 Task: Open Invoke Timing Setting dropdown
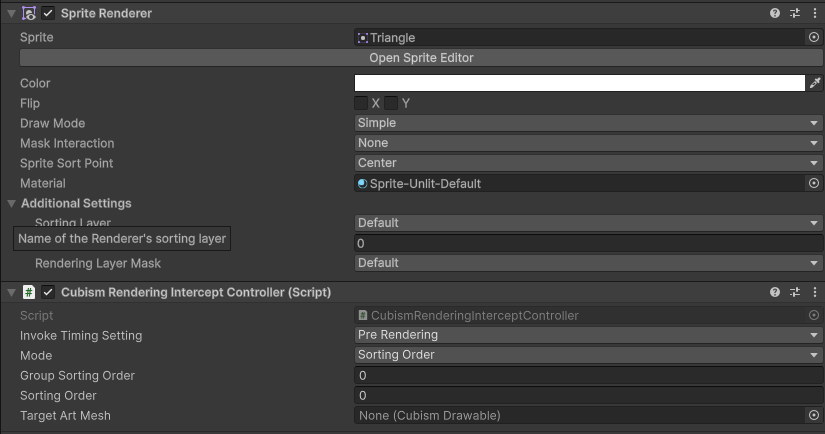[x=588, y=335]
